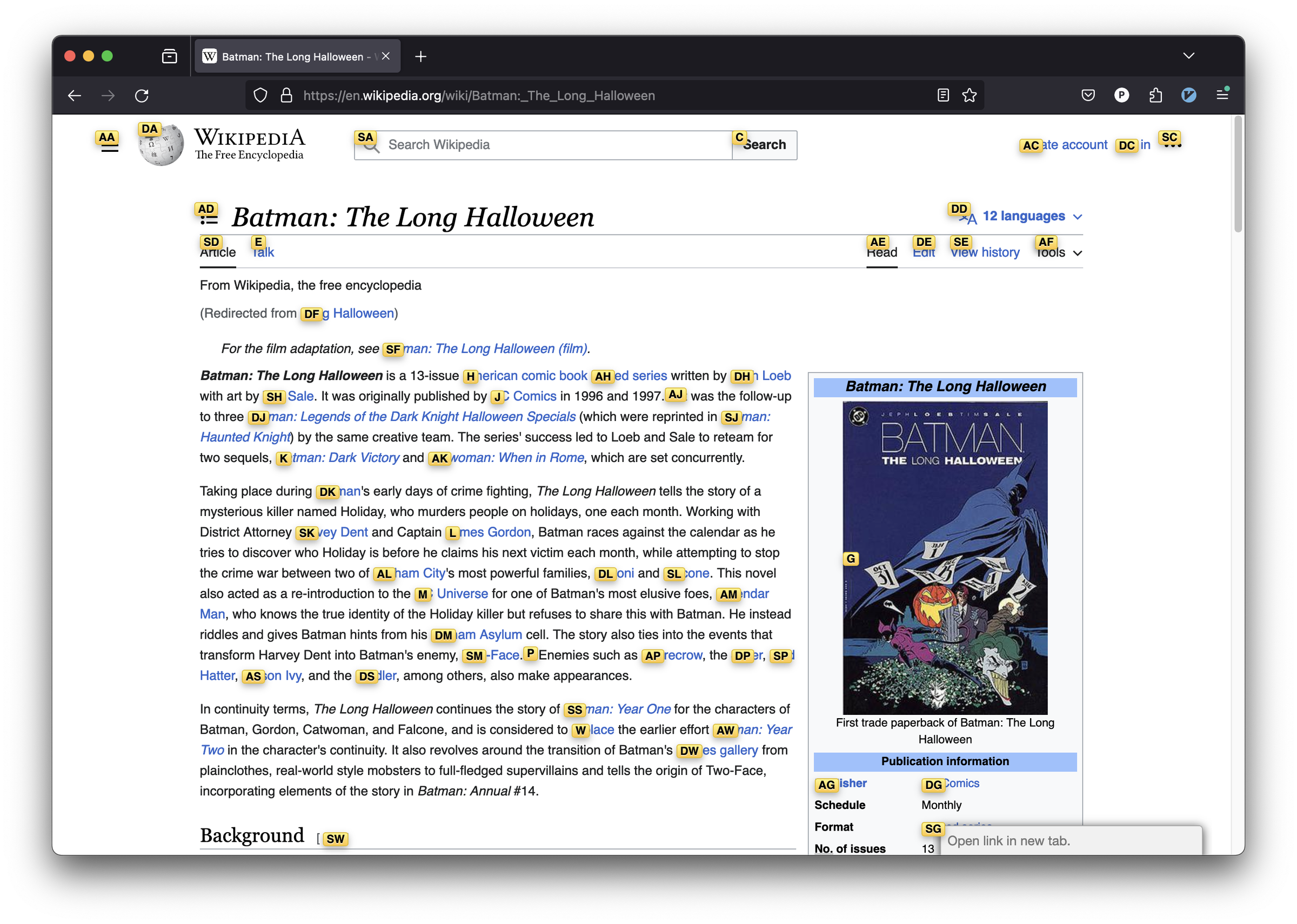Open the View history tab
The height and width of the screenshot is (924, 1297).
point(985,253)
